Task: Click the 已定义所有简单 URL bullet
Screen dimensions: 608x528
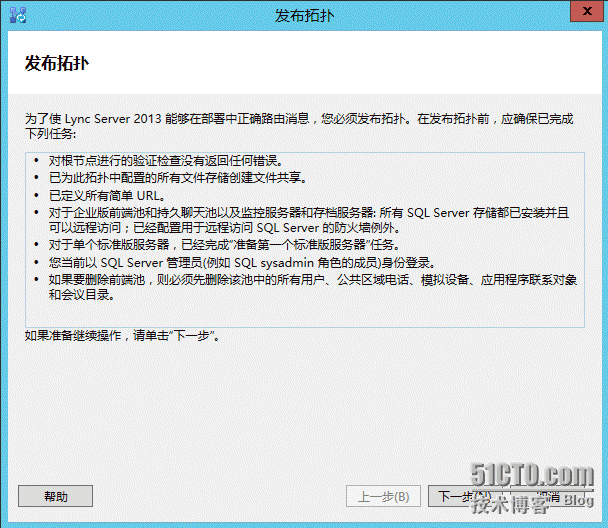Action: 108,195
